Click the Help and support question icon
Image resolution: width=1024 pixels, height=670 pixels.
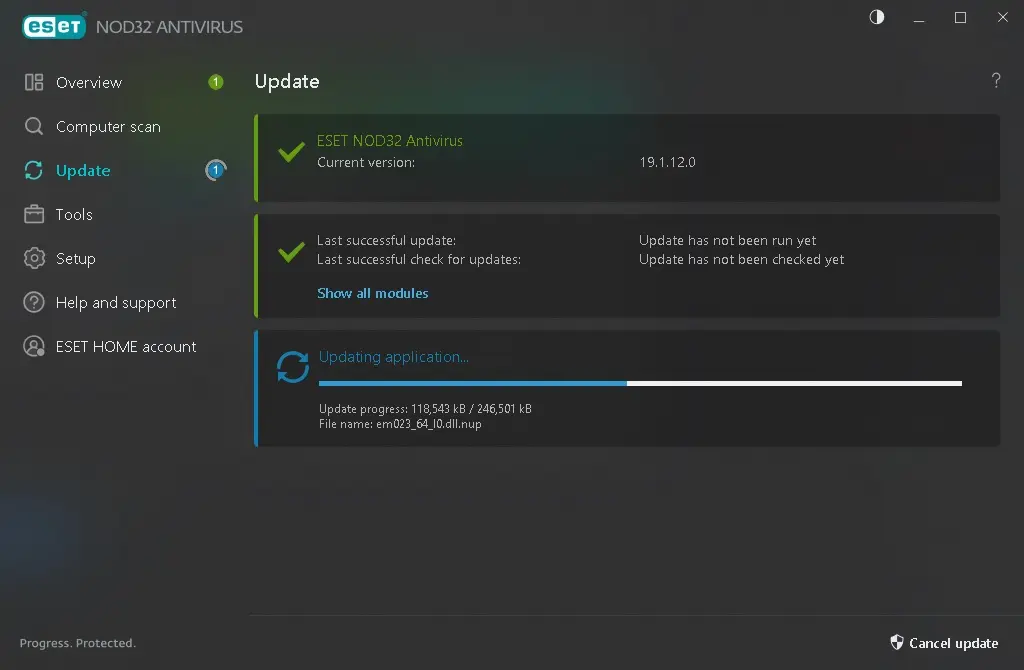(34, 302)
